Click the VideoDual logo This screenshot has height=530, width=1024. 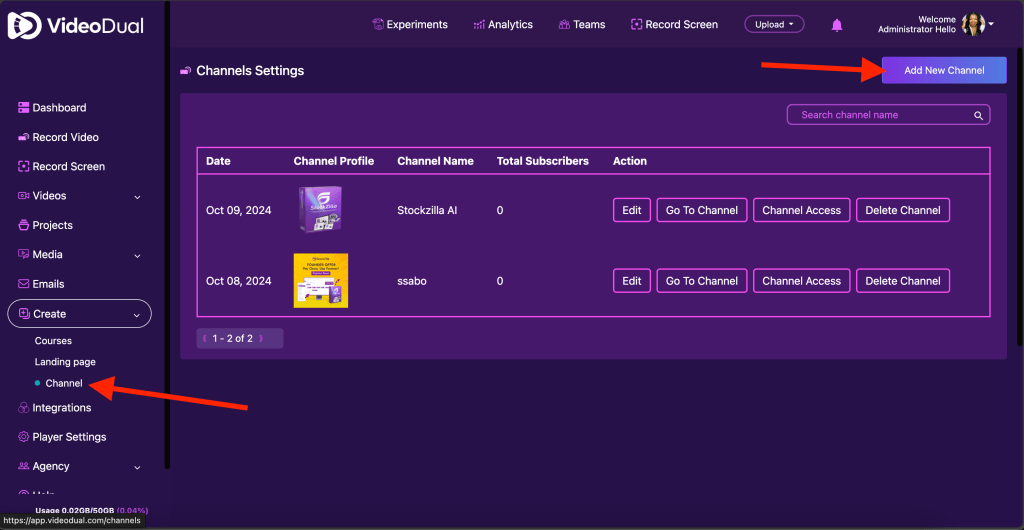click(x=76, y=26)
